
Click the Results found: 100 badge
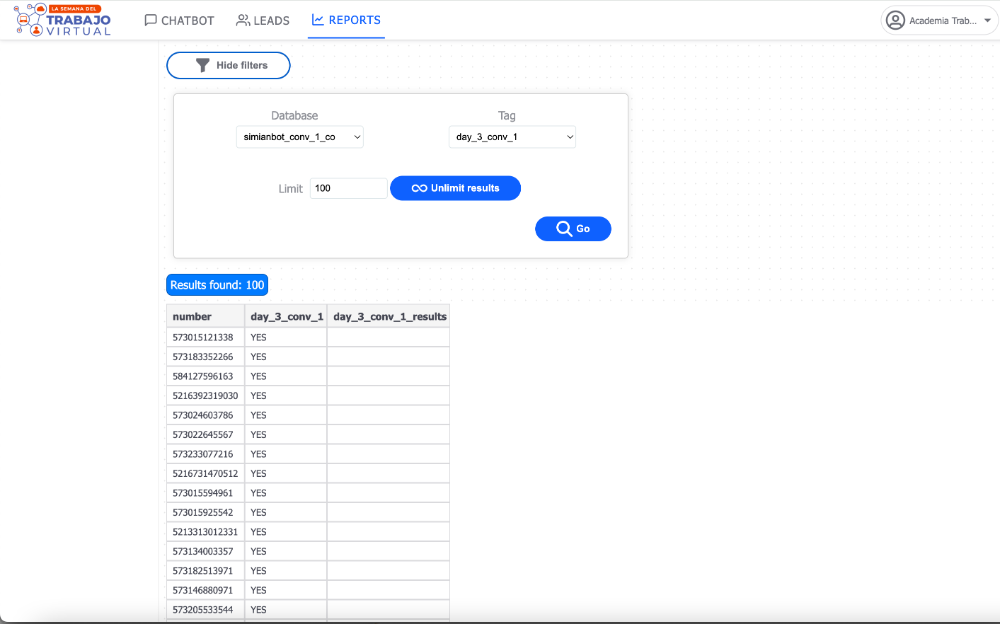click(217, 285)
